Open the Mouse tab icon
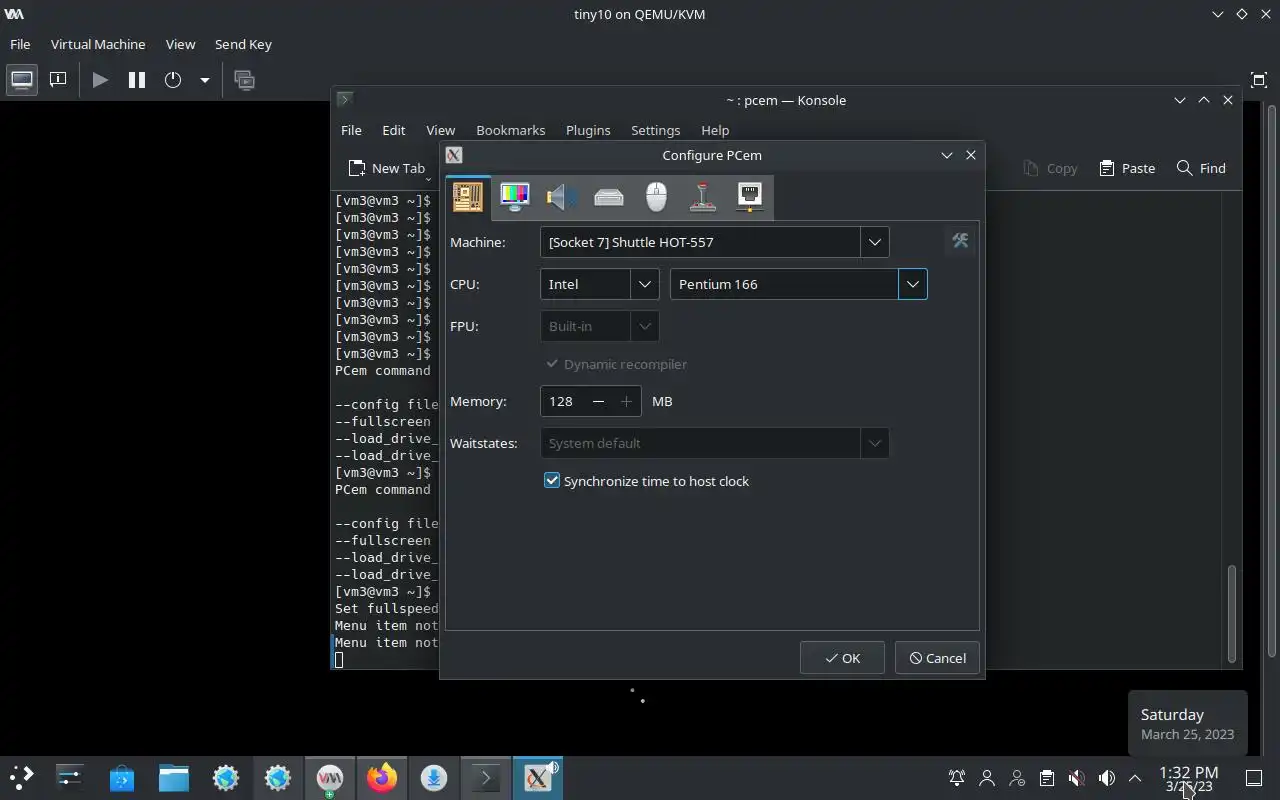The image size is (1280, 800). pos(656,196)
